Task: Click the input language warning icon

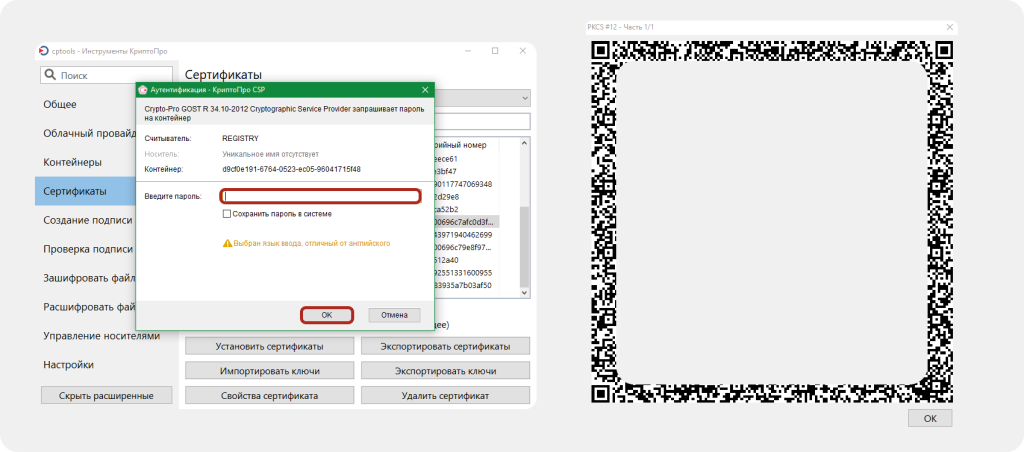Action: (227, 243)
